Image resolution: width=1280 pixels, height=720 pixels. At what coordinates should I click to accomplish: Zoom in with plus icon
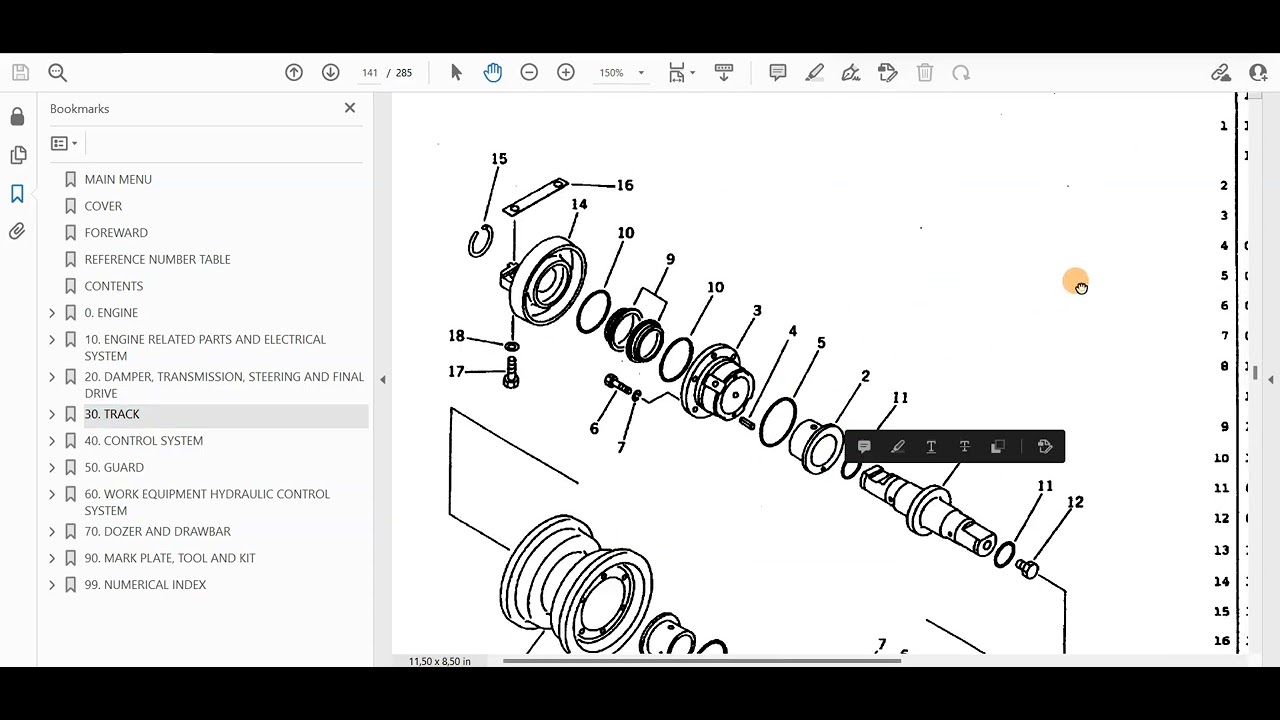[566, 72]
